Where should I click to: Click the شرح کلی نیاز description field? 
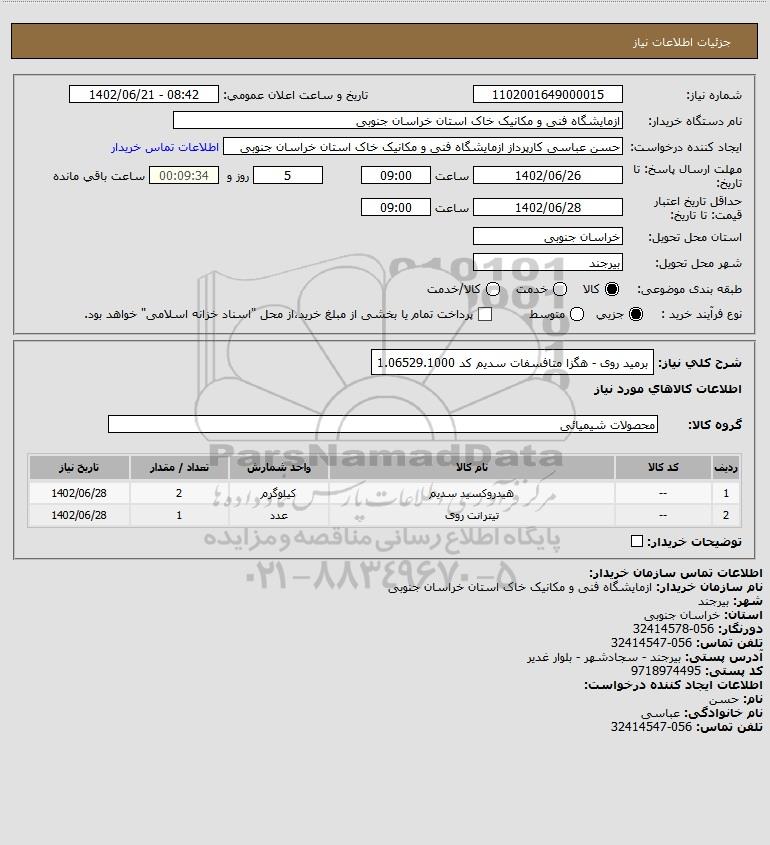click(512, 362)
